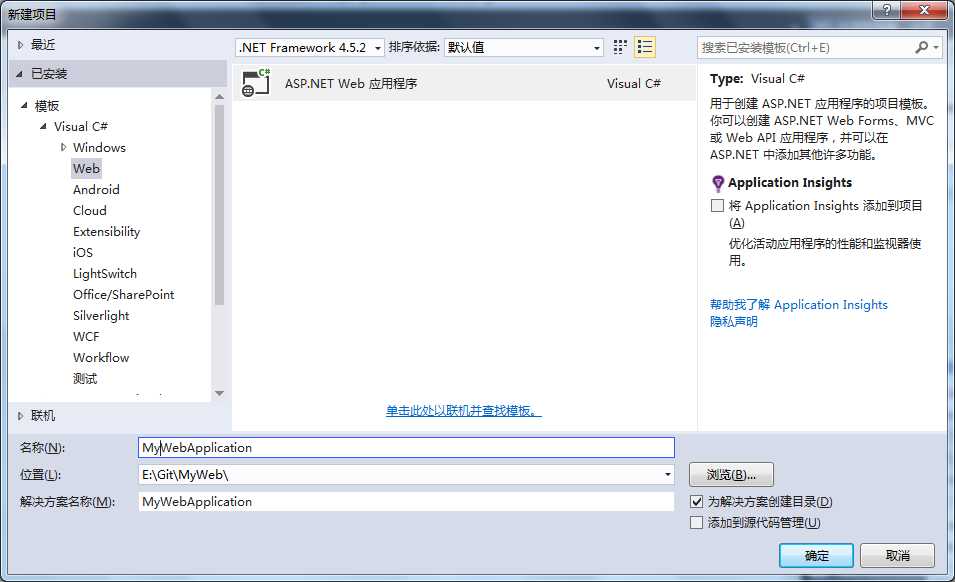955x582 pixels.
Task: Select the iOS template category
Action: (x=83, y=253)
